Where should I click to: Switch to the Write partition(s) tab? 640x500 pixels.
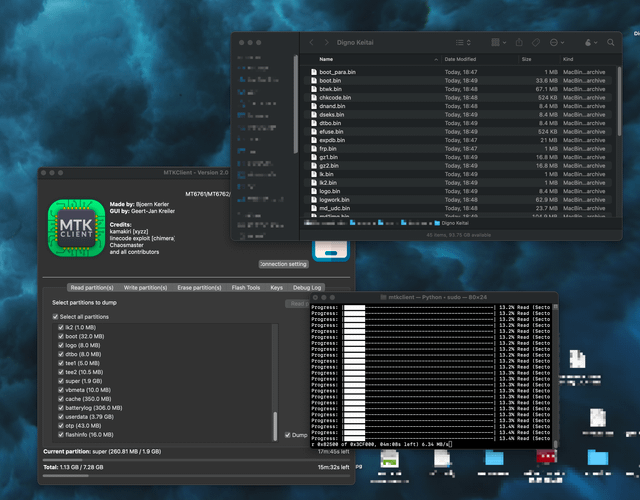(x=145, y=288)
